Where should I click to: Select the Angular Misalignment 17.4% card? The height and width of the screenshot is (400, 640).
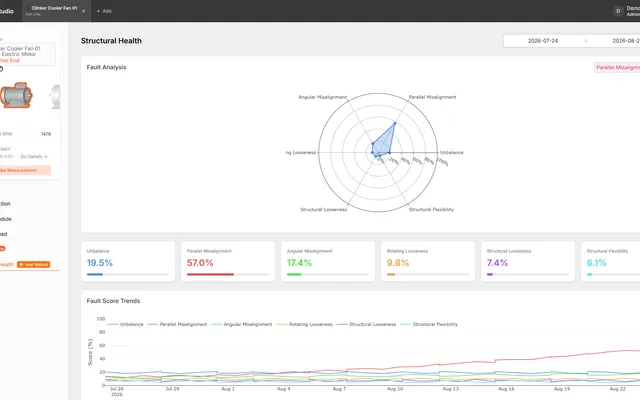pyautogui.click(x=328, y=261)
